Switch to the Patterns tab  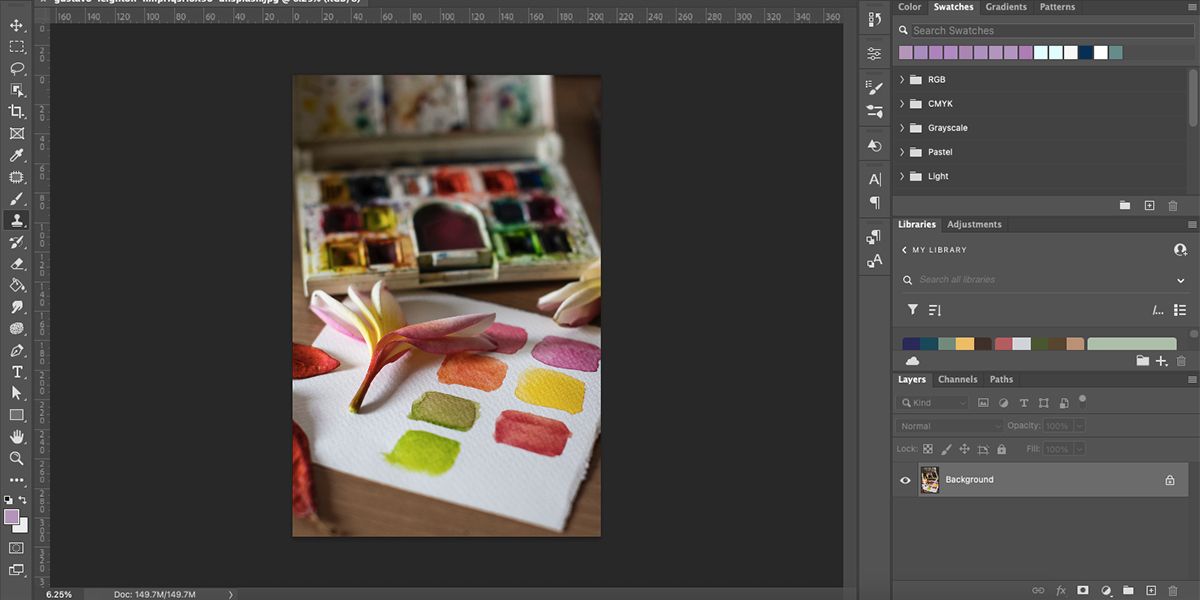1057,7
